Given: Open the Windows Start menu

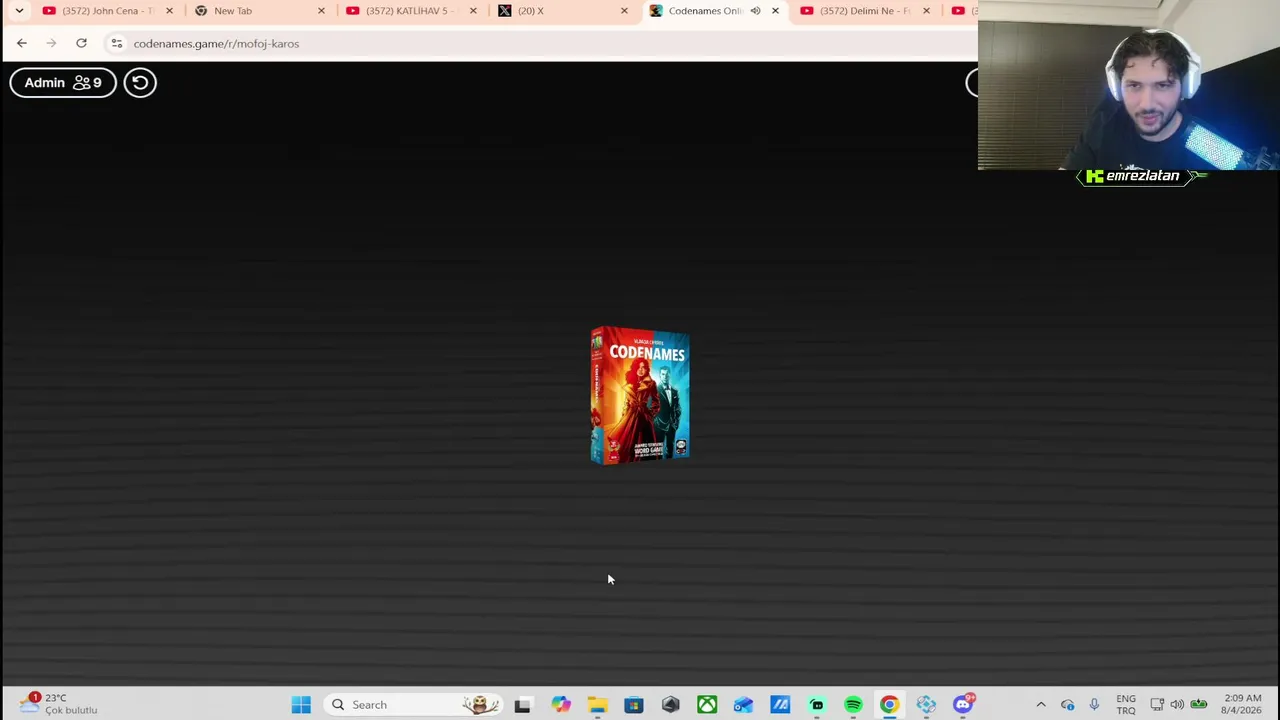Looking at the screenshot, I should click(301, 705).
